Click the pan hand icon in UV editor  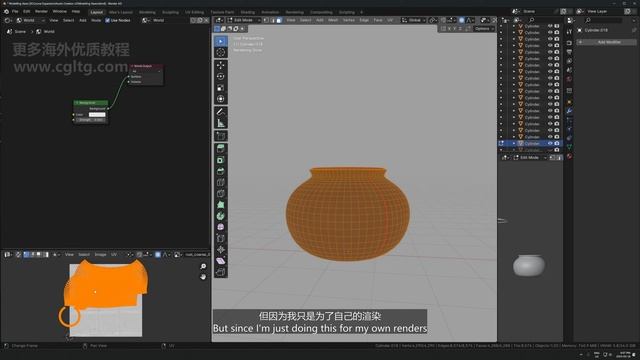coord(203,277)
